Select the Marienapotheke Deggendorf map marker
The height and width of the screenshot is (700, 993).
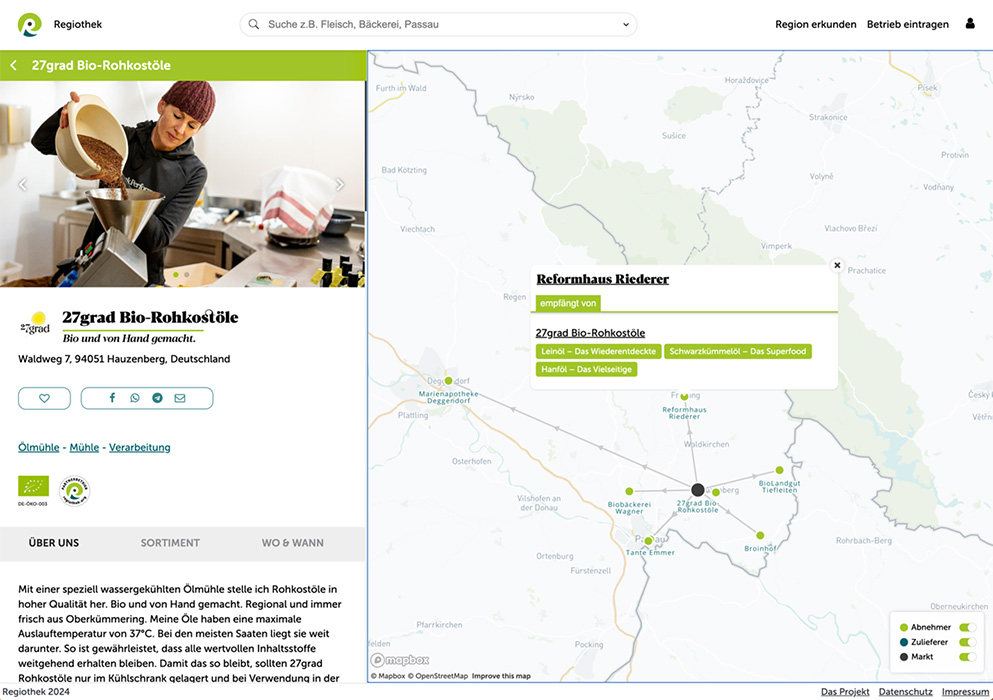tap(448, 381)
